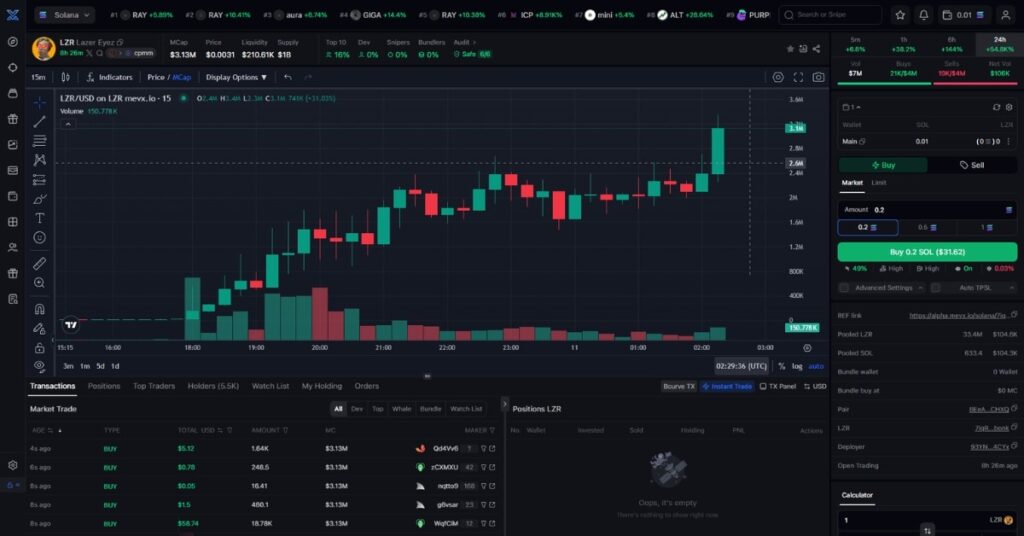The width and height of the screenshot is (1024, 536).
Task: Open settings gear in left sidebar
Action: 12,465
